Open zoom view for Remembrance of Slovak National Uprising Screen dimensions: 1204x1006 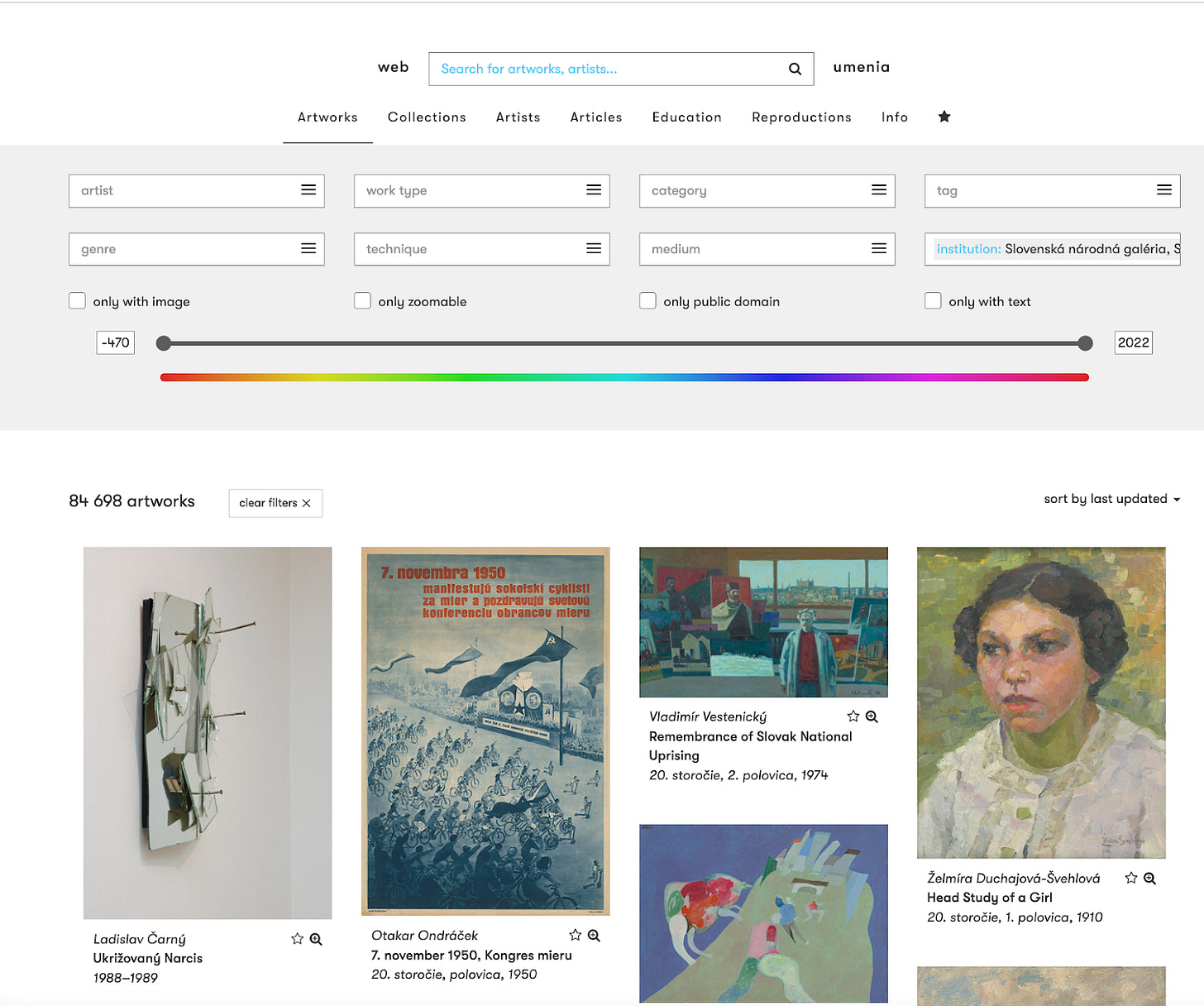click(872, 716)
